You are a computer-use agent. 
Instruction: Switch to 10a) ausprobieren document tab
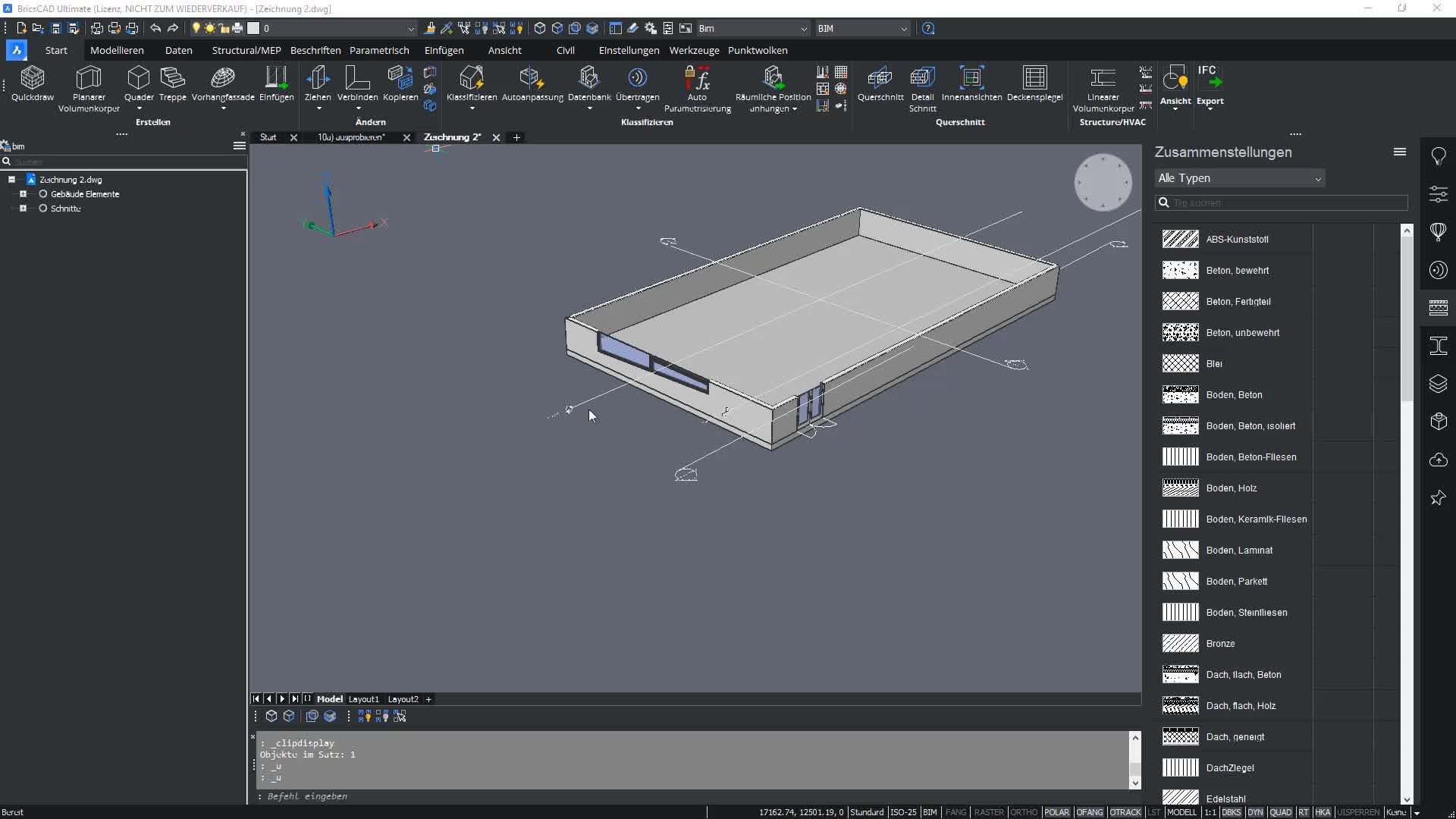point(351,137)
